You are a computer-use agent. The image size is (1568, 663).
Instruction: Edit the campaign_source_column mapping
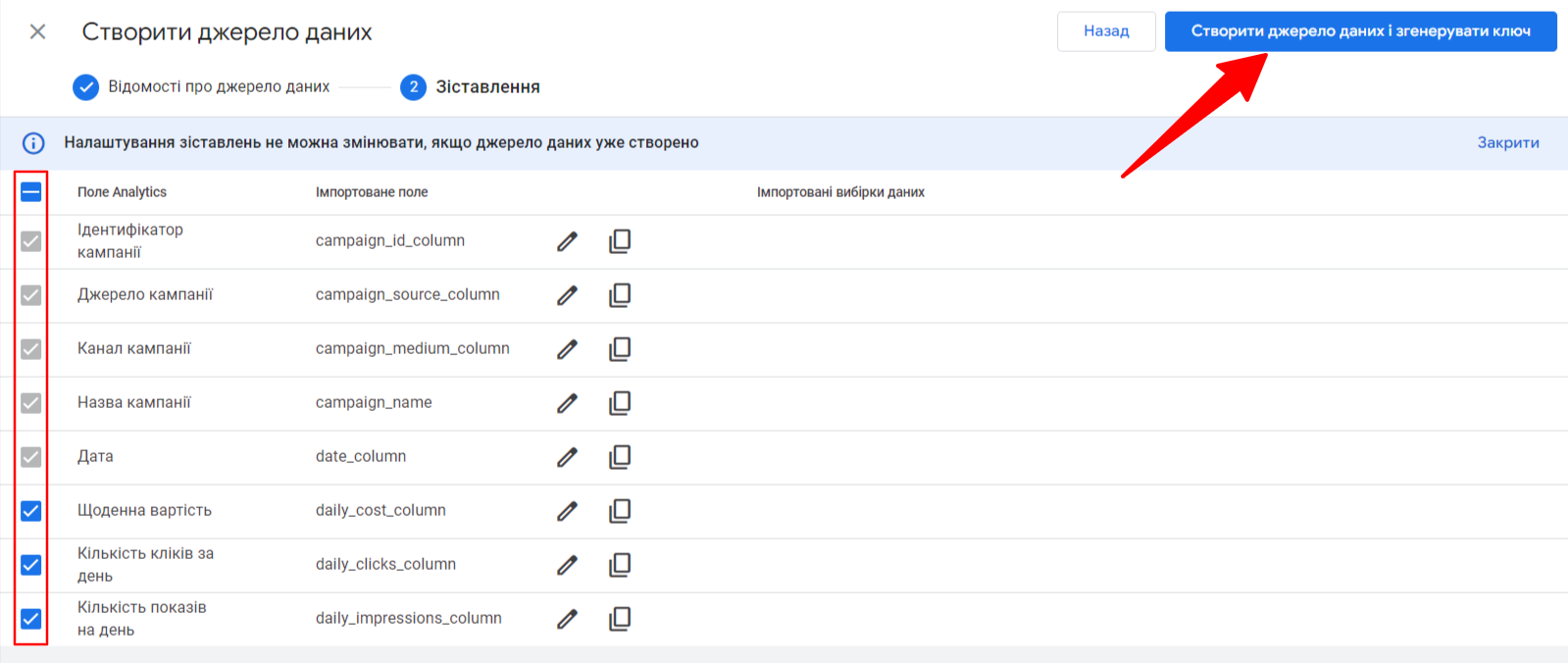(567, 295)
